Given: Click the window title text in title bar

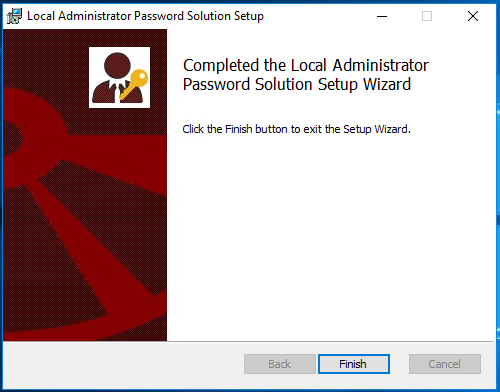Looking at the screenshot, I should (x=145, y=16).
